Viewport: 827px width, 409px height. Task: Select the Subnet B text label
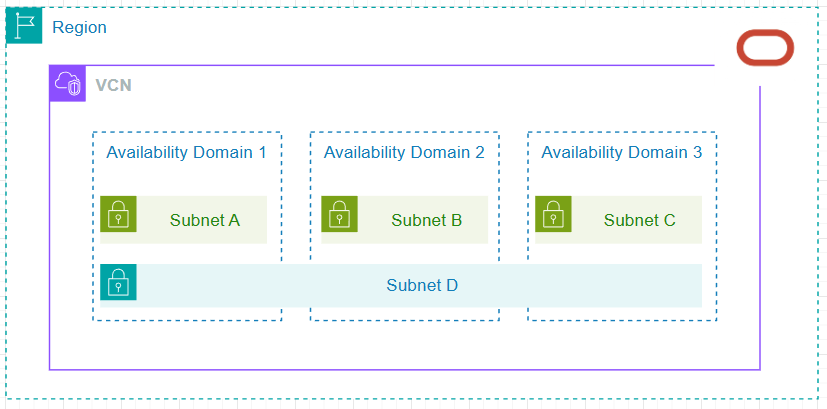(x=426, y=220)
